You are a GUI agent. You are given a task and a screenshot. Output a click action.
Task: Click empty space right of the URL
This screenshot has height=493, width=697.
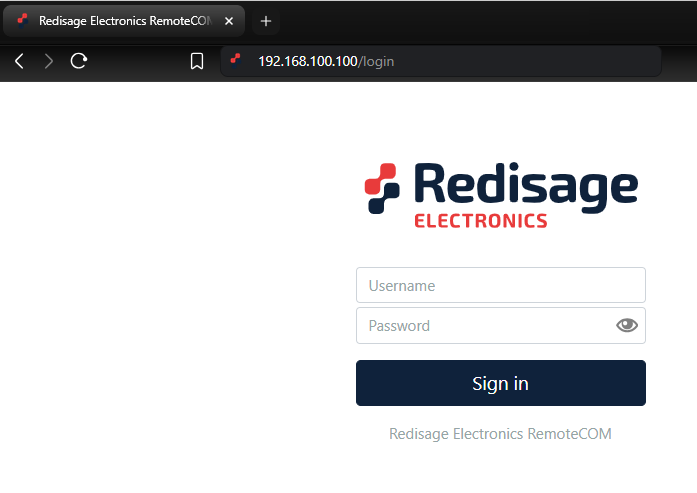click(x=530, y=61)
